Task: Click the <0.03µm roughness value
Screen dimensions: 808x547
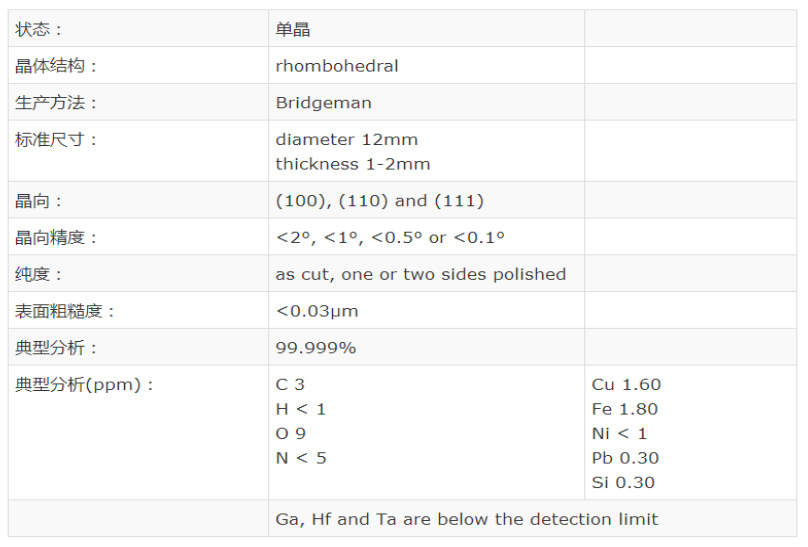Action: (x=317, y=311)
